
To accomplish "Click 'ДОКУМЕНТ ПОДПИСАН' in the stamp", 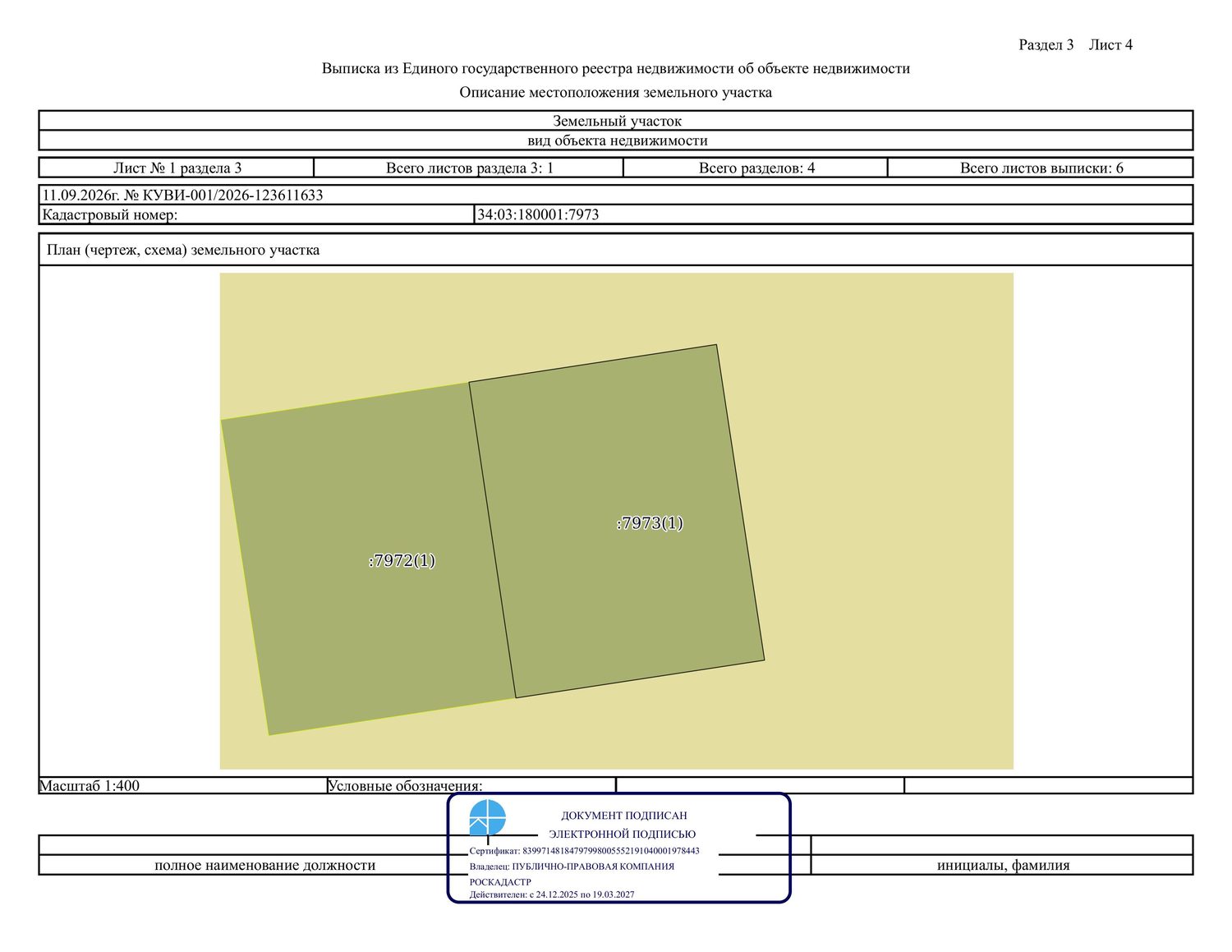I will point(624,816).
